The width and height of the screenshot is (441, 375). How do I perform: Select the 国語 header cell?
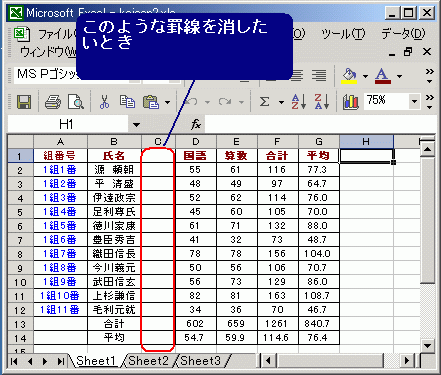coord(196,156)
